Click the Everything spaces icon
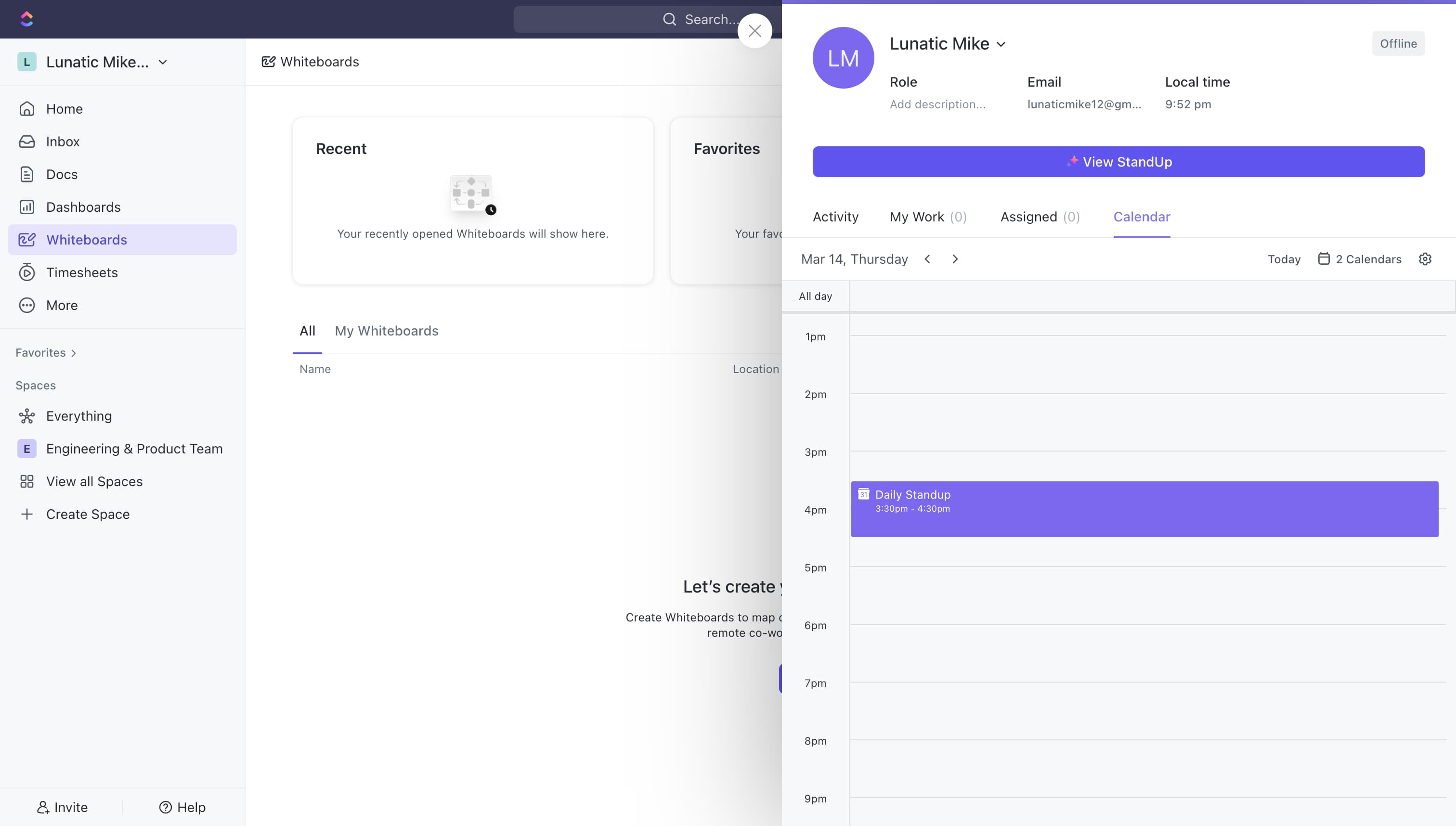The image size is (1456, 826). (26, 416)
